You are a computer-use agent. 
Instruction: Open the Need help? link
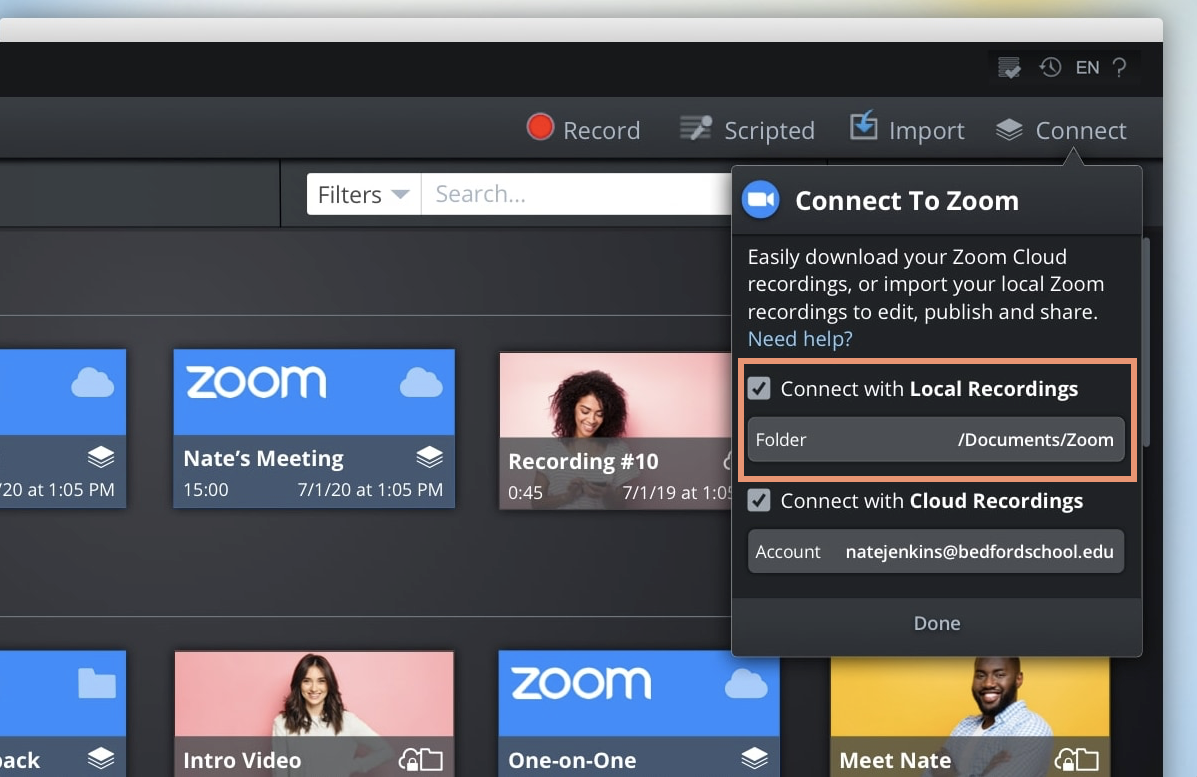(799, 338)
